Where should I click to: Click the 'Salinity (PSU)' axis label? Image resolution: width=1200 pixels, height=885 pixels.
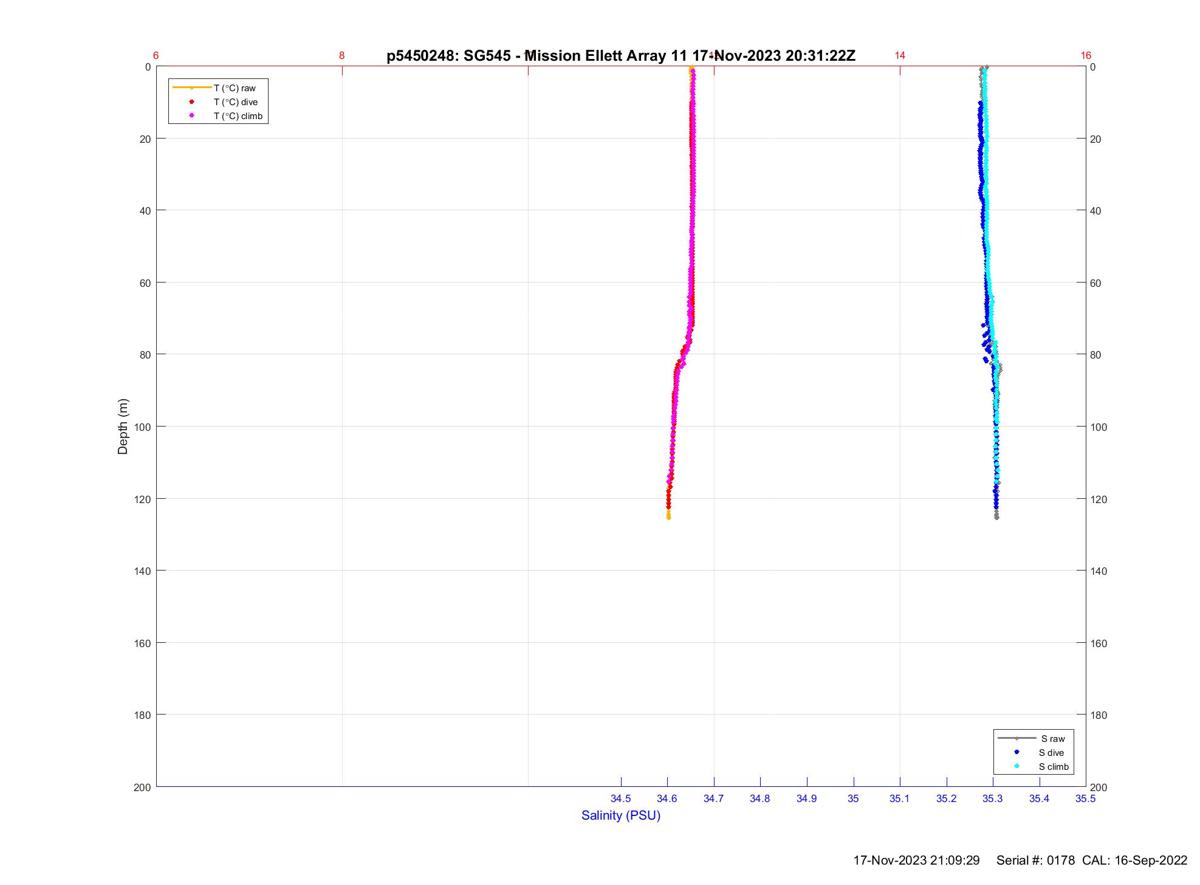[621, 816]
